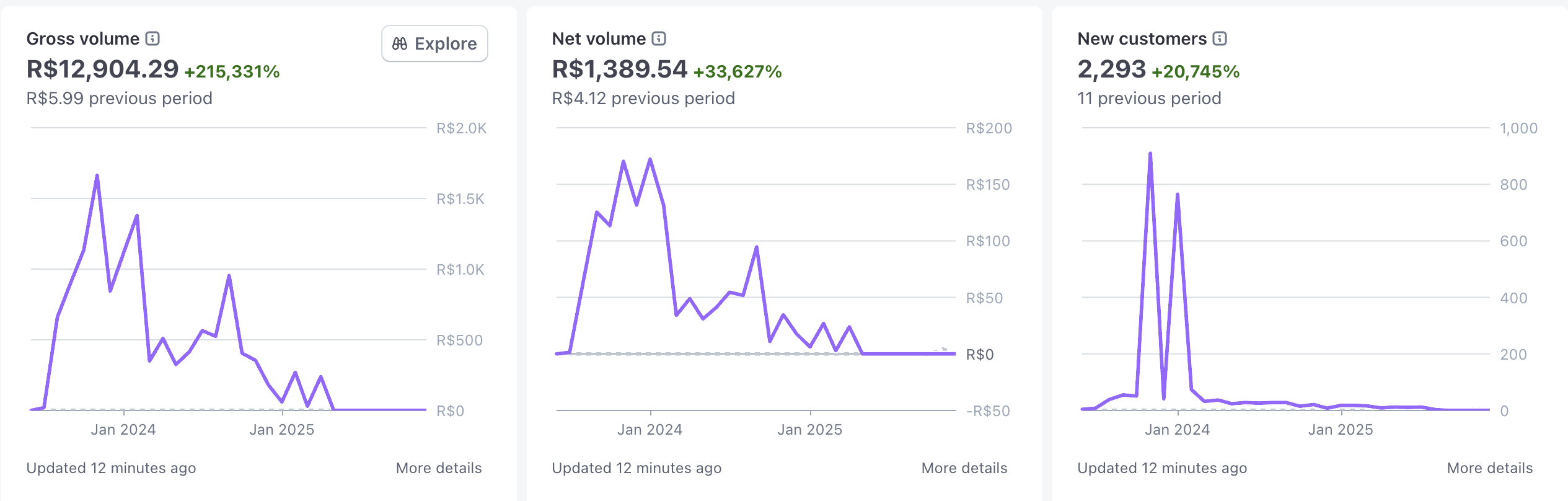Click the New customers info icon
Screen dimensions: 1568x501
click(1220, 38)
